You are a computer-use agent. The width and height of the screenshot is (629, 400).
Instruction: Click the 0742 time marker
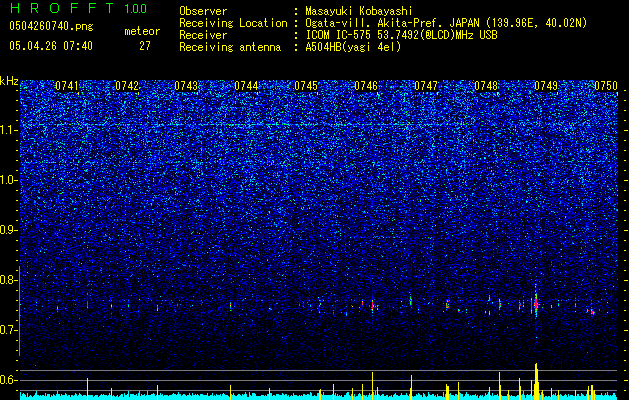tap(127, 86)
